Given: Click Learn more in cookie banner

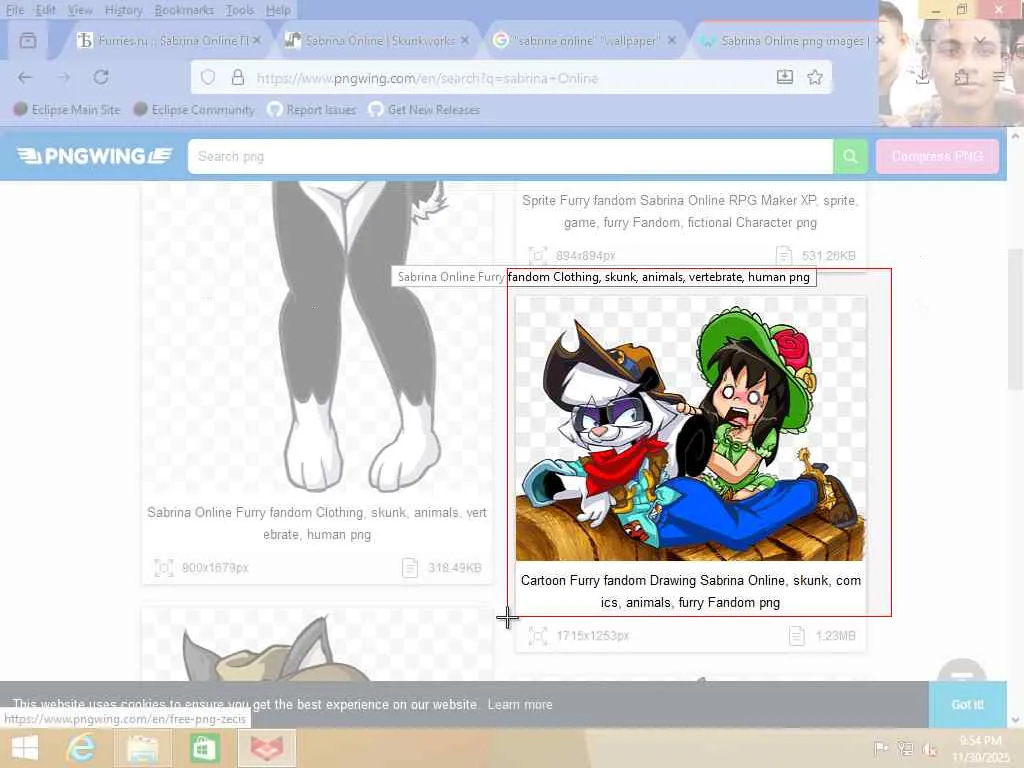Looking at the screenshot, I should tap(520, 705).
